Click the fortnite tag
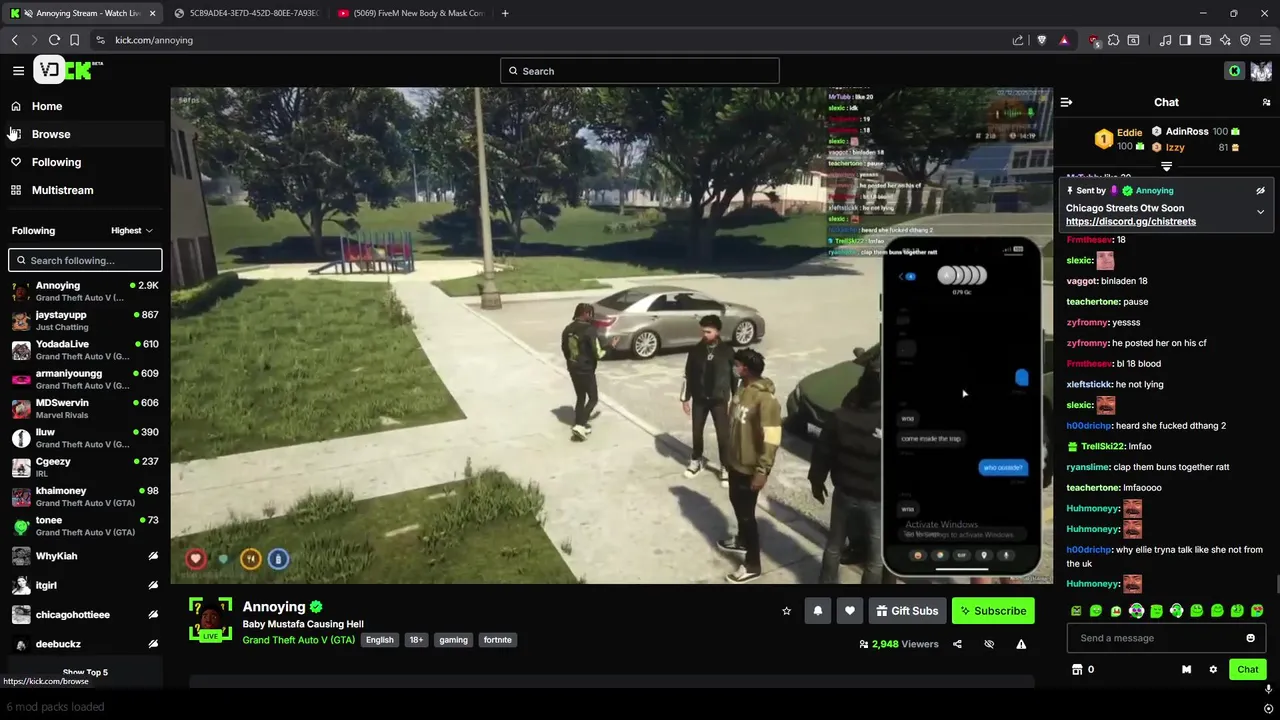This screenshot has height=720, width=1280. click(497, 640)
